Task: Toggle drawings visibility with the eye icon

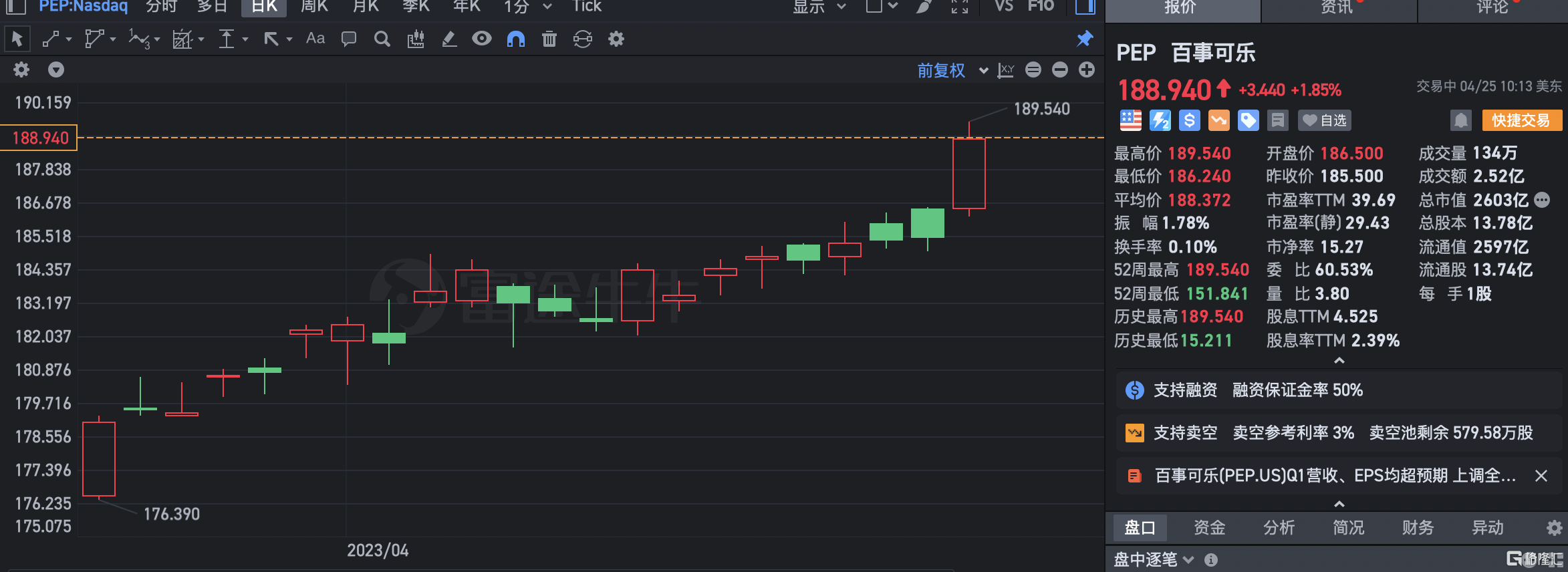Action: coord(482,39)
